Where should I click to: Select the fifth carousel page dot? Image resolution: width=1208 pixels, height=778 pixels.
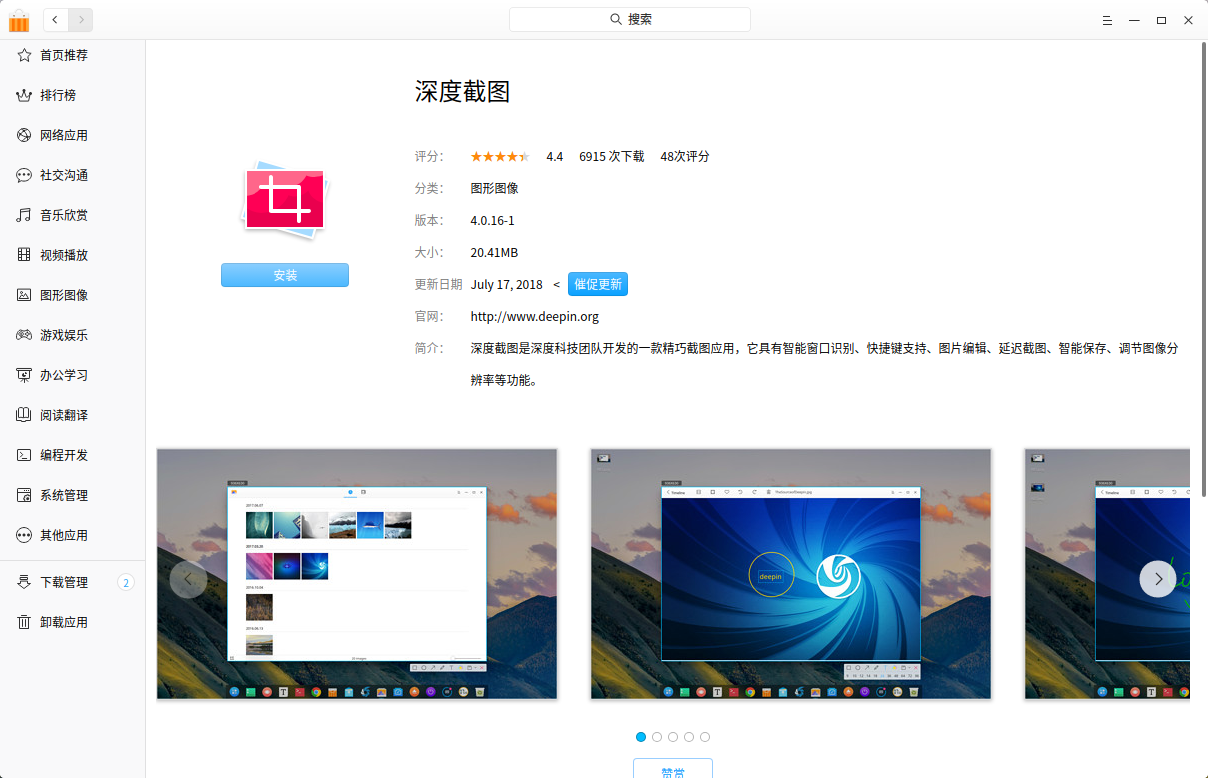point(705,737)
